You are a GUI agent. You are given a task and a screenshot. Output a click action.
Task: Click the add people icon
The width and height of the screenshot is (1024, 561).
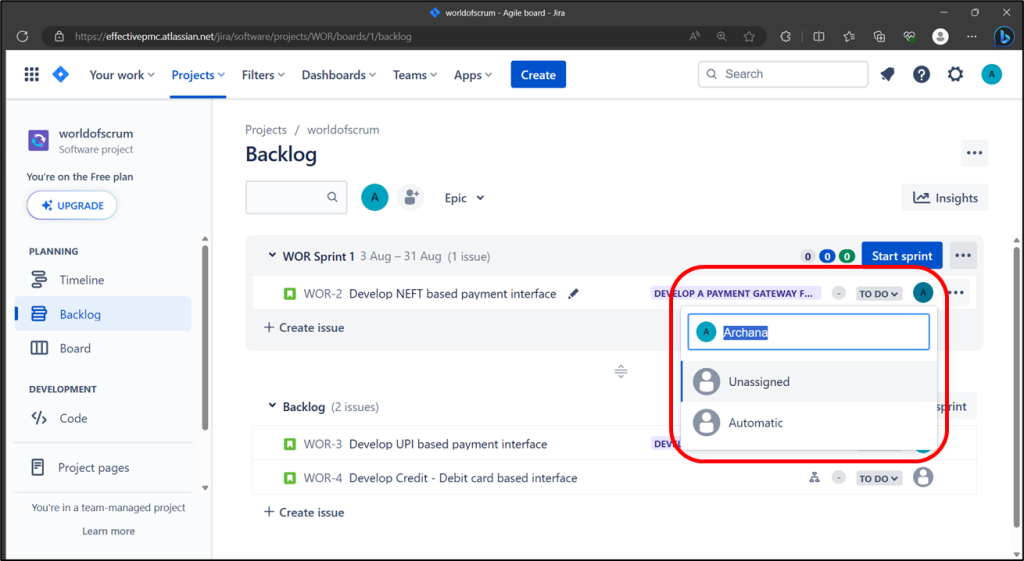click(x=411, y=197)
